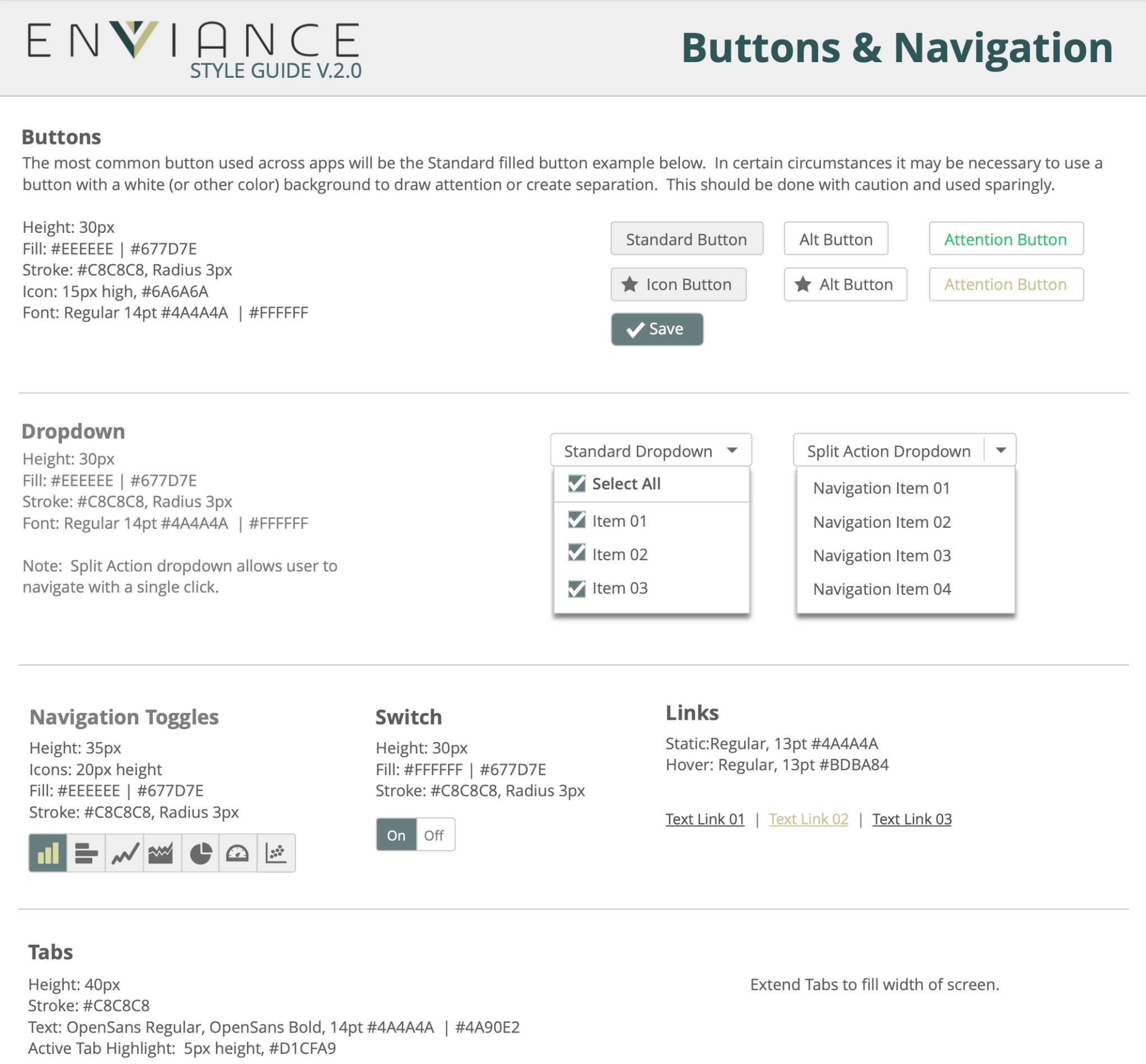Select the line chart toggle
Viewport: 1146px width, 1064px height.
click(124, 852)
